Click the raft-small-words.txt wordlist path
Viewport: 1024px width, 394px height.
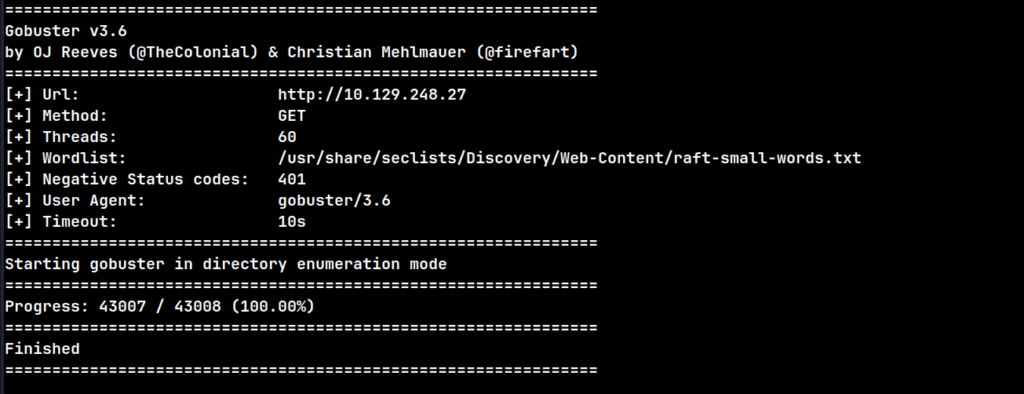pyautogui.click(x=569, y=158)
